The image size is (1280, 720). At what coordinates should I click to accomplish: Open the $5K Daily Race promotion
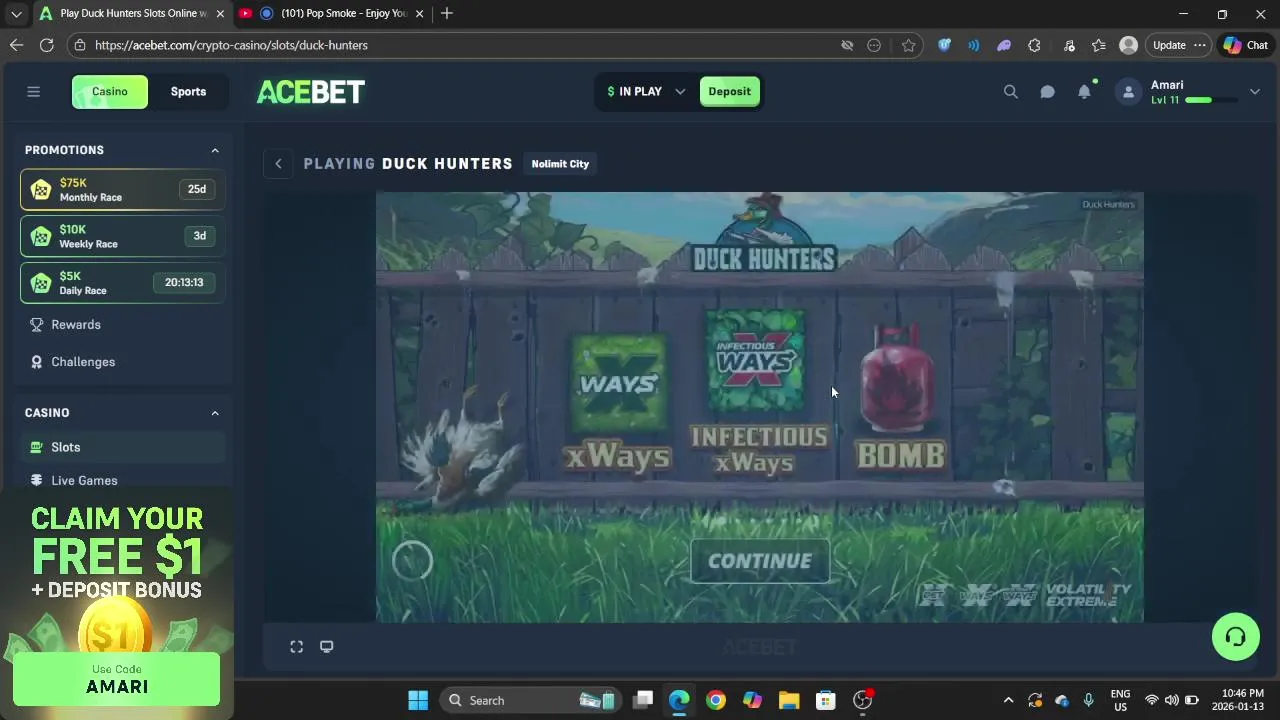123,283
